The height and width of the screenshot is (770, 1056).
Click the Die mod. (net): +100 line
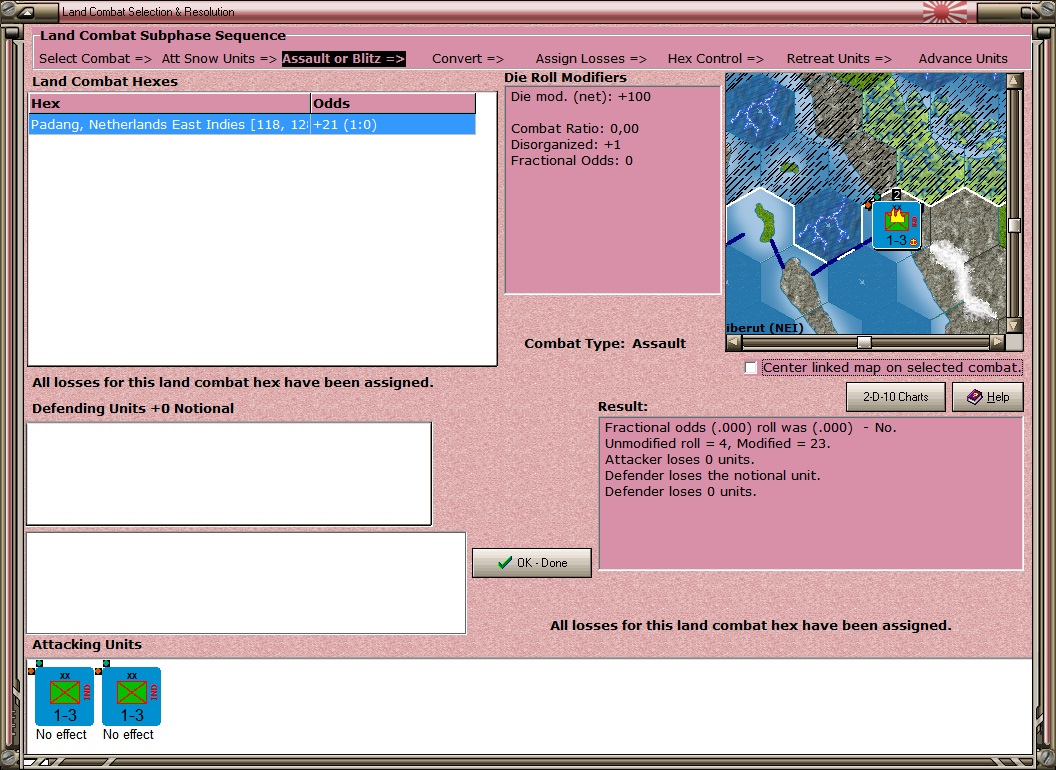(x=581, y=96)
